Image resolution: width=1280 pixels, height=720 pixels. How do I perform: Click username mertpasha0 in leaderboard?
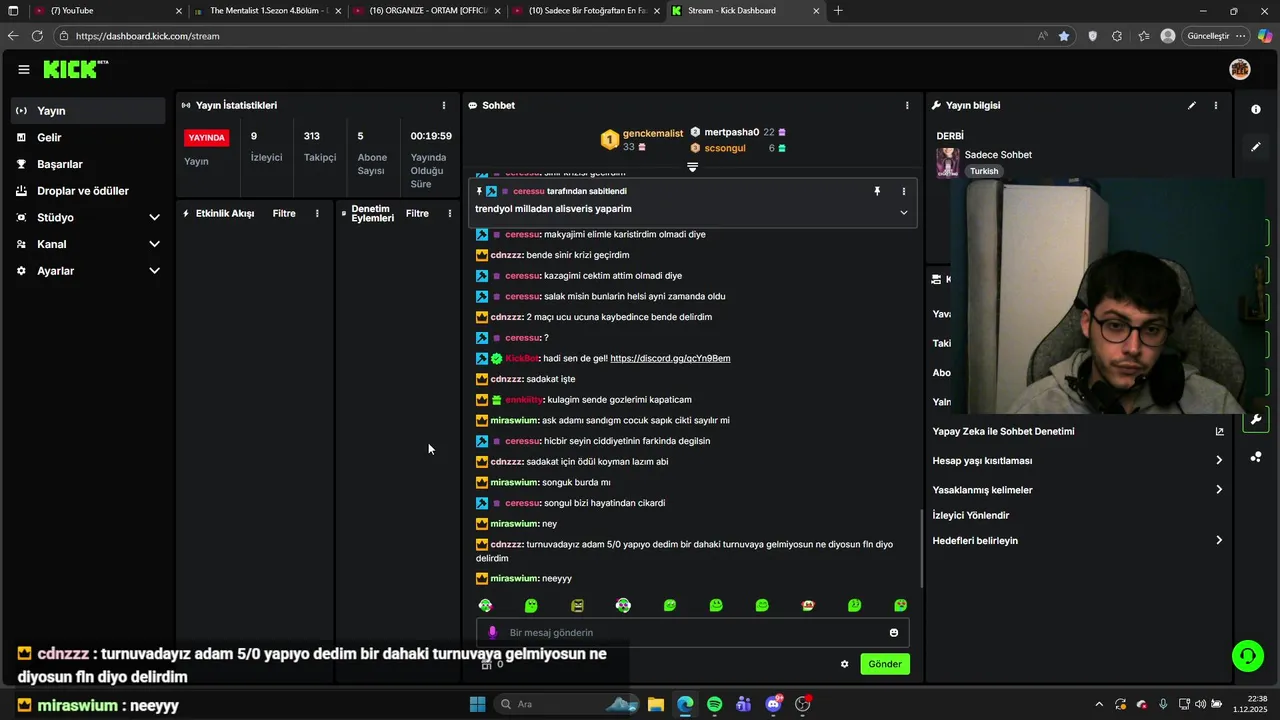[732, 132]
